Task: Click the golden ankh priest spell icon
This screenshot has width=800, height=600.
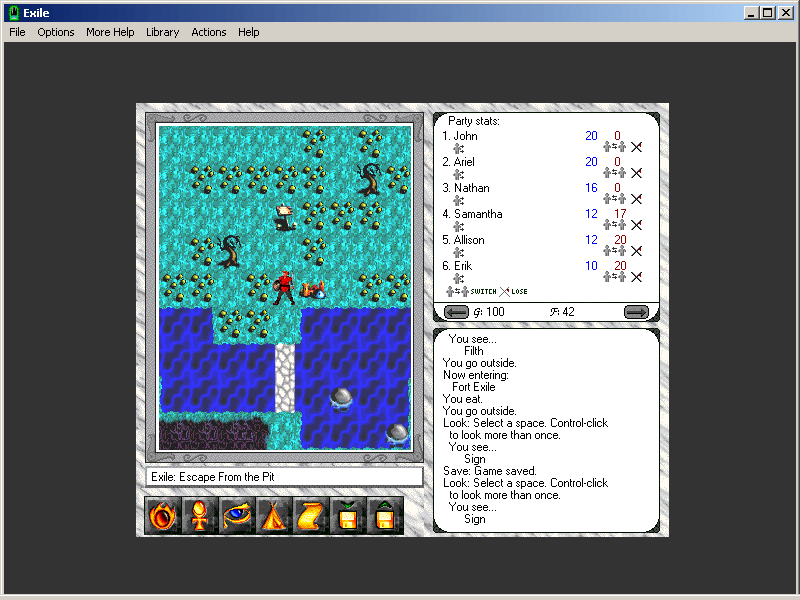Action: [x=199, y=515]
